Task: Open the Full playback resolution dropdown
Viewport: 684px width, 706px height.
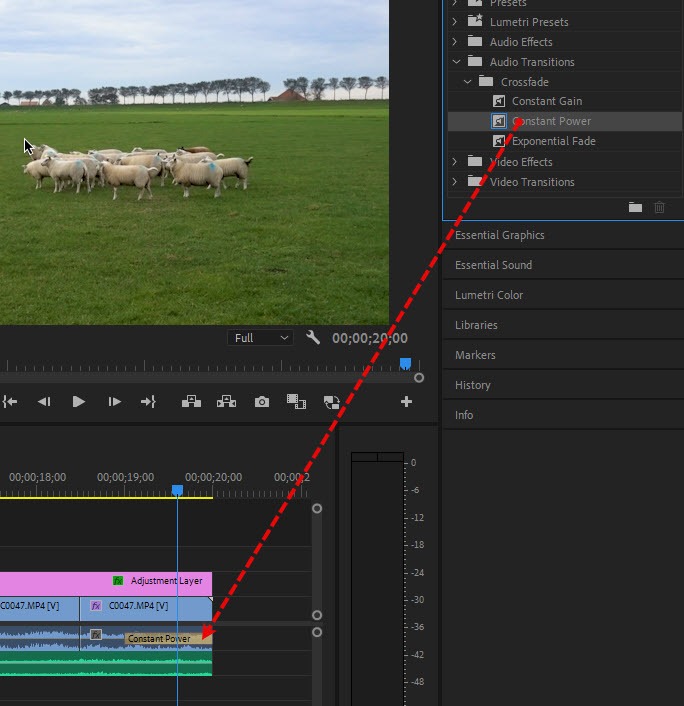Action: coord(260,338)
